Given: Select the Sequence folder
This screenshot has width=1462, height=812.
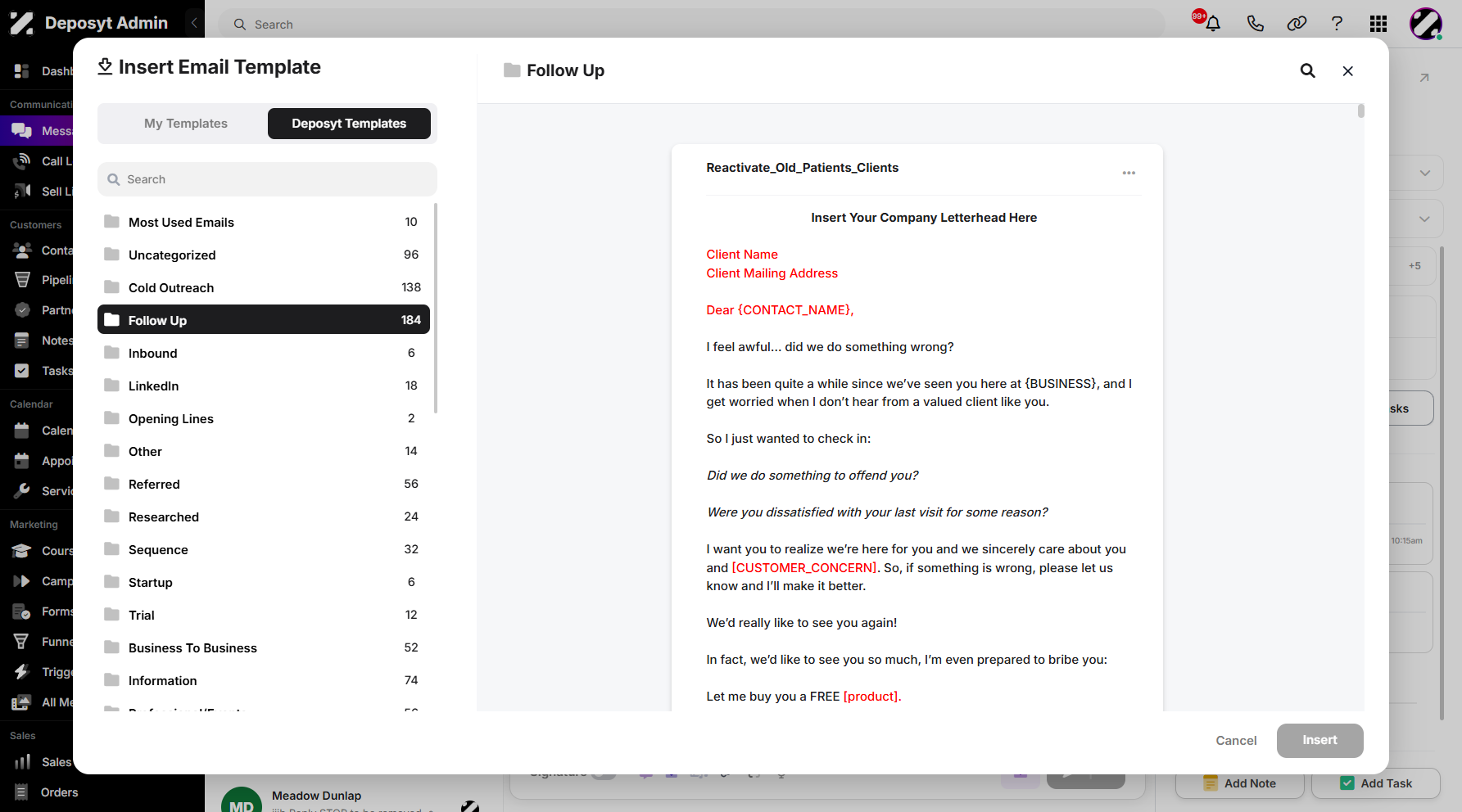Looking at the screenshot, I should pos(264,549).
